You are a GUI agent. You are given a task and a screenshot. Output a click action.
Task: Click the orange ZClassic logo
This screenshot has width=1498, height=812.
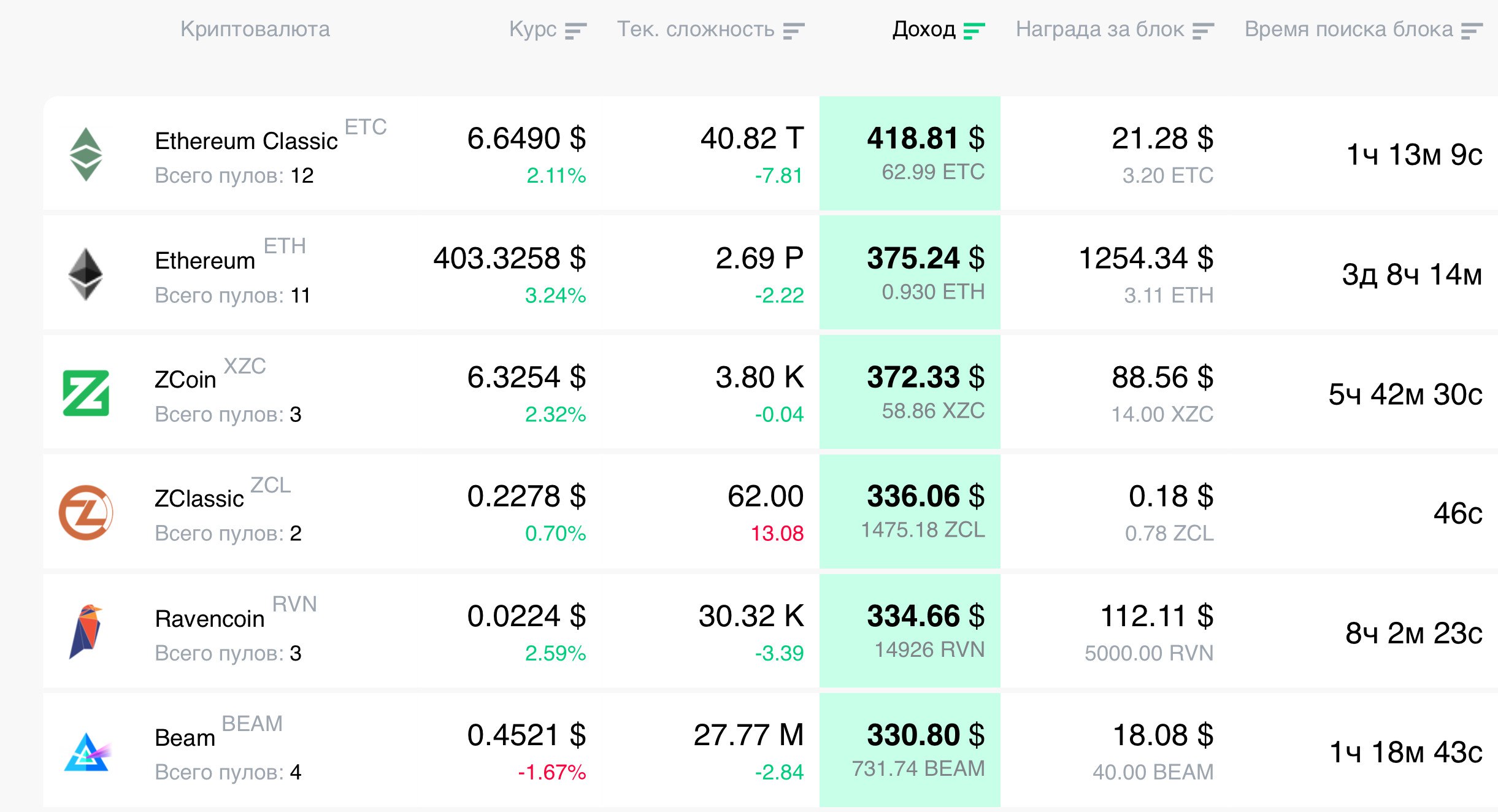(x=86, y=513)
